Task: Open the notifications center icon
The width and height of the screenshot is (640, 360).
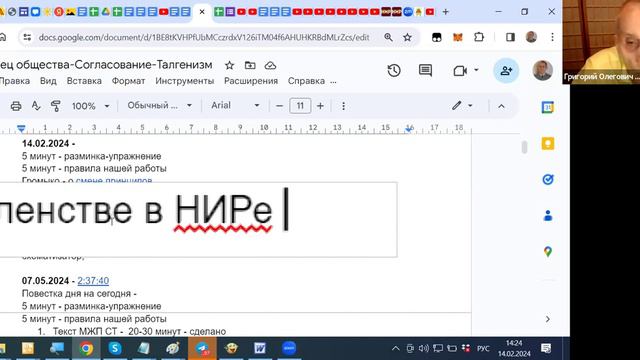Action: click(x=546, y=348)
